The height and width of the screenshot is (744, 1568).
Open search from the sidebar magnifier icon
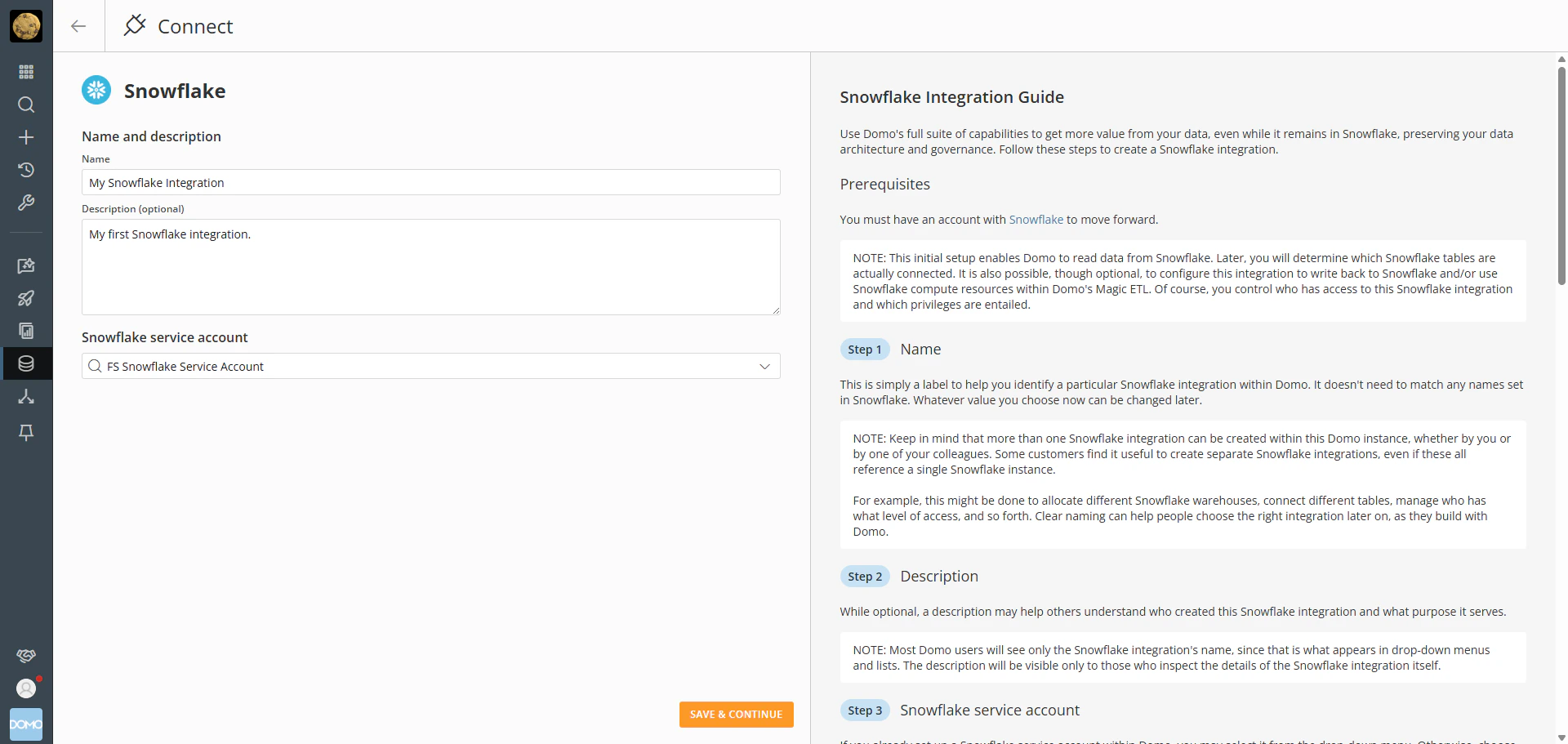tap(26, 105)
